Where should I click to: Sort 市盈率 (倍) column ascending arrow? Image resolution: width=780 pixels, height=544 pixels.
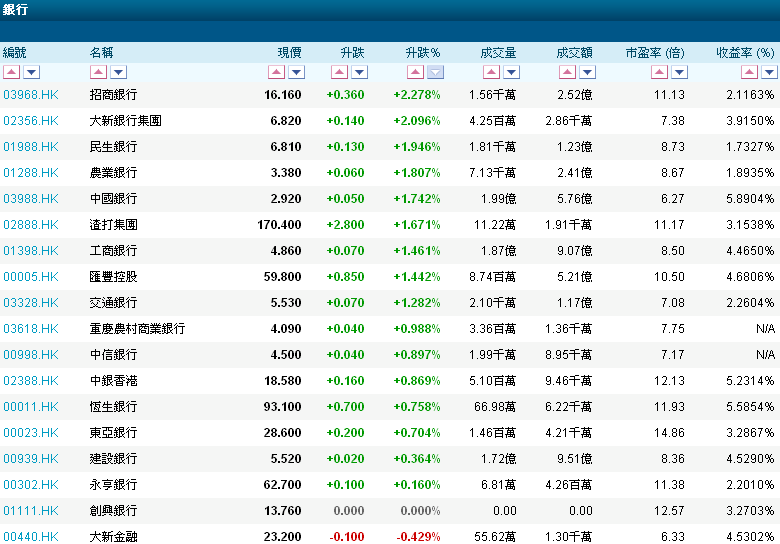coord(660,73)
